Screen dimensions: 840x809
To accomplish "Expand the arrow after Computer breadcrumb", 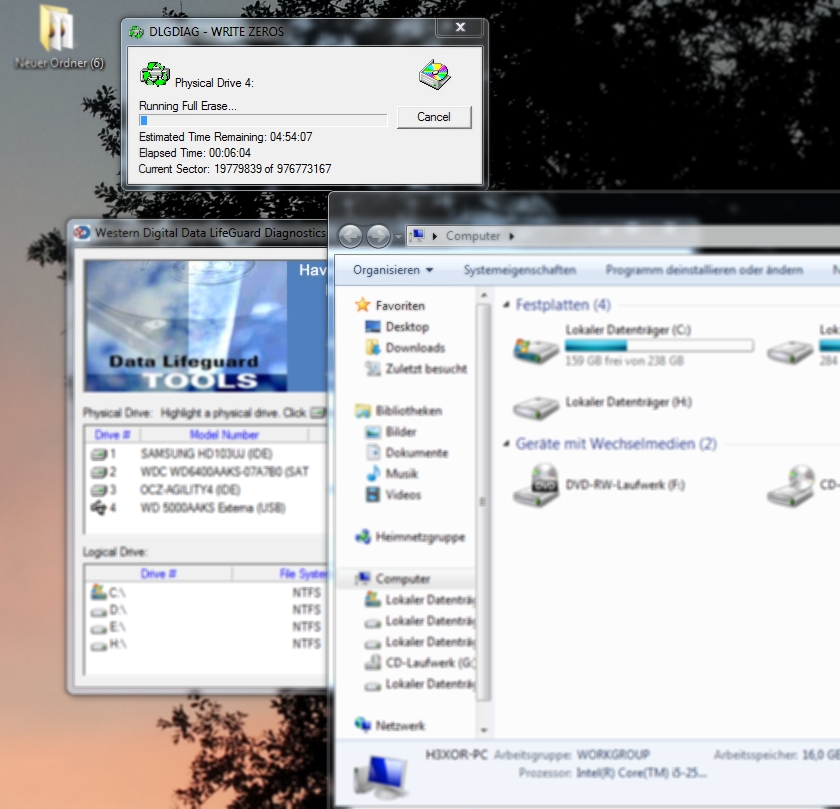I will pos(512,236).
